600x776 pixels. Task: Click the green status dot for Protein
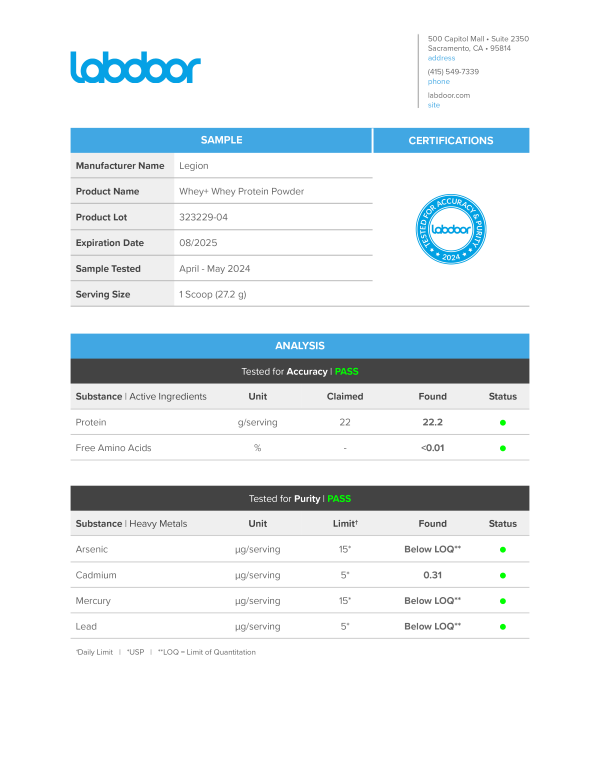[x=502, y=423]
